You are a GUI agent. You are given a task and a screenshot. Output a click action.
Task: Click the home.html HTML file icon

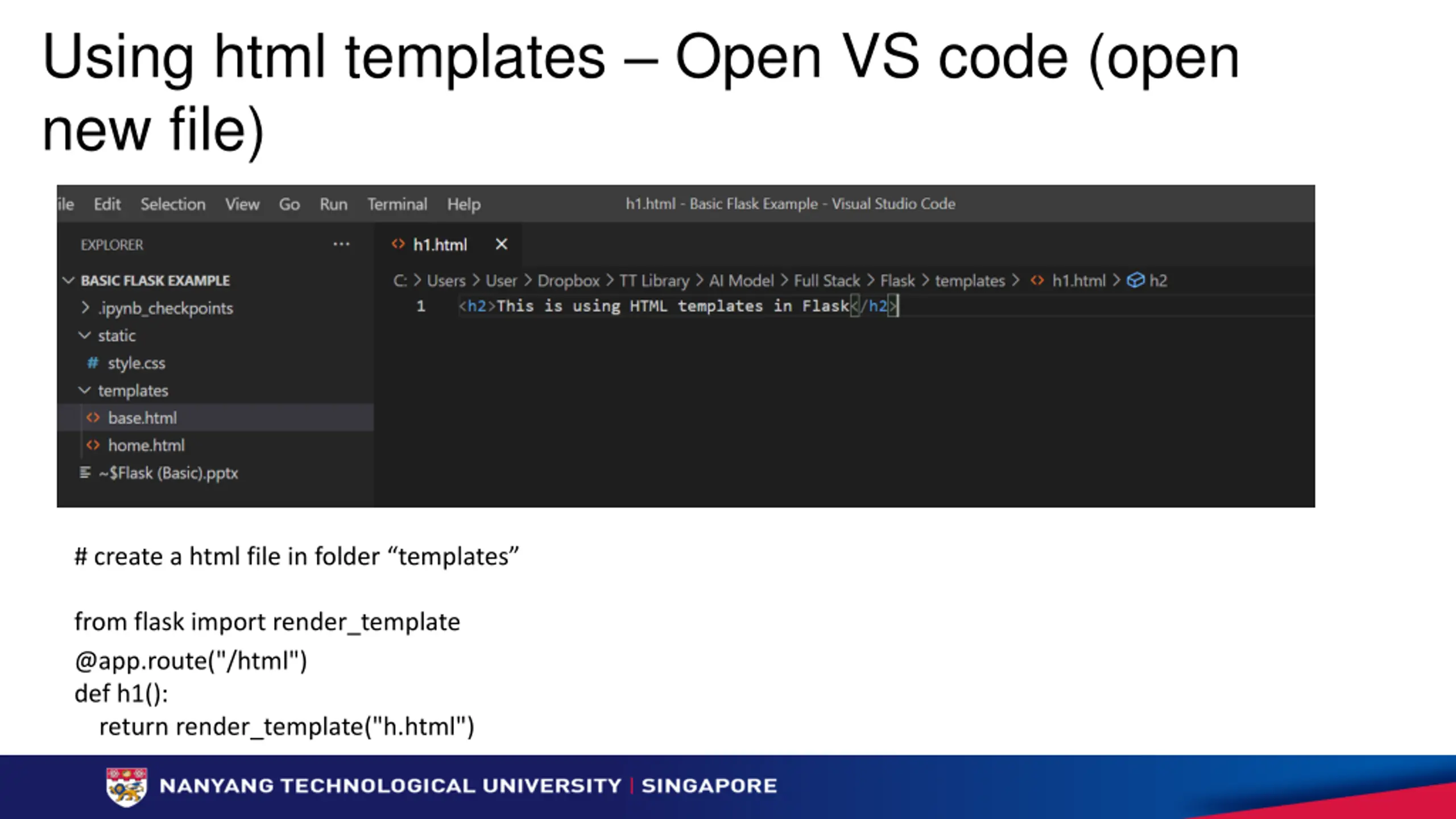pyautogui.click(x=93, y=445)
